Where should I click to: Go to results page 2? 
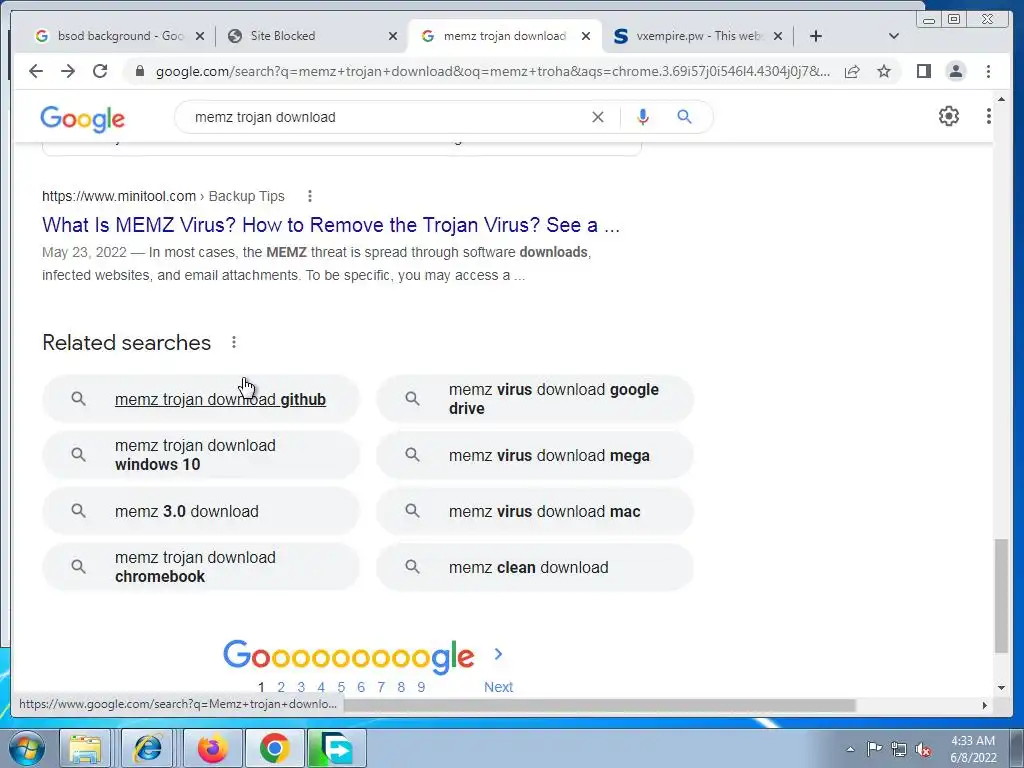pos(281,687)
